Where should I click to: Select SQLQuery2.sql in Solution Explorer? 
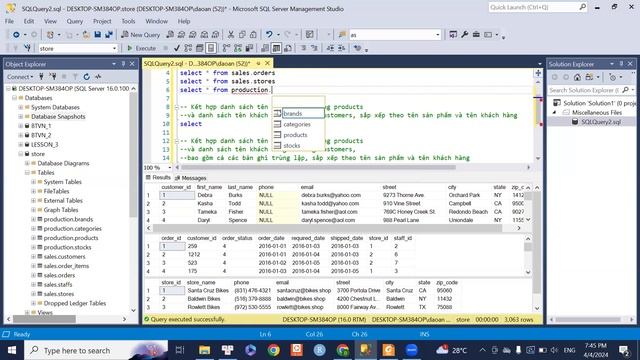click(601, 122)
